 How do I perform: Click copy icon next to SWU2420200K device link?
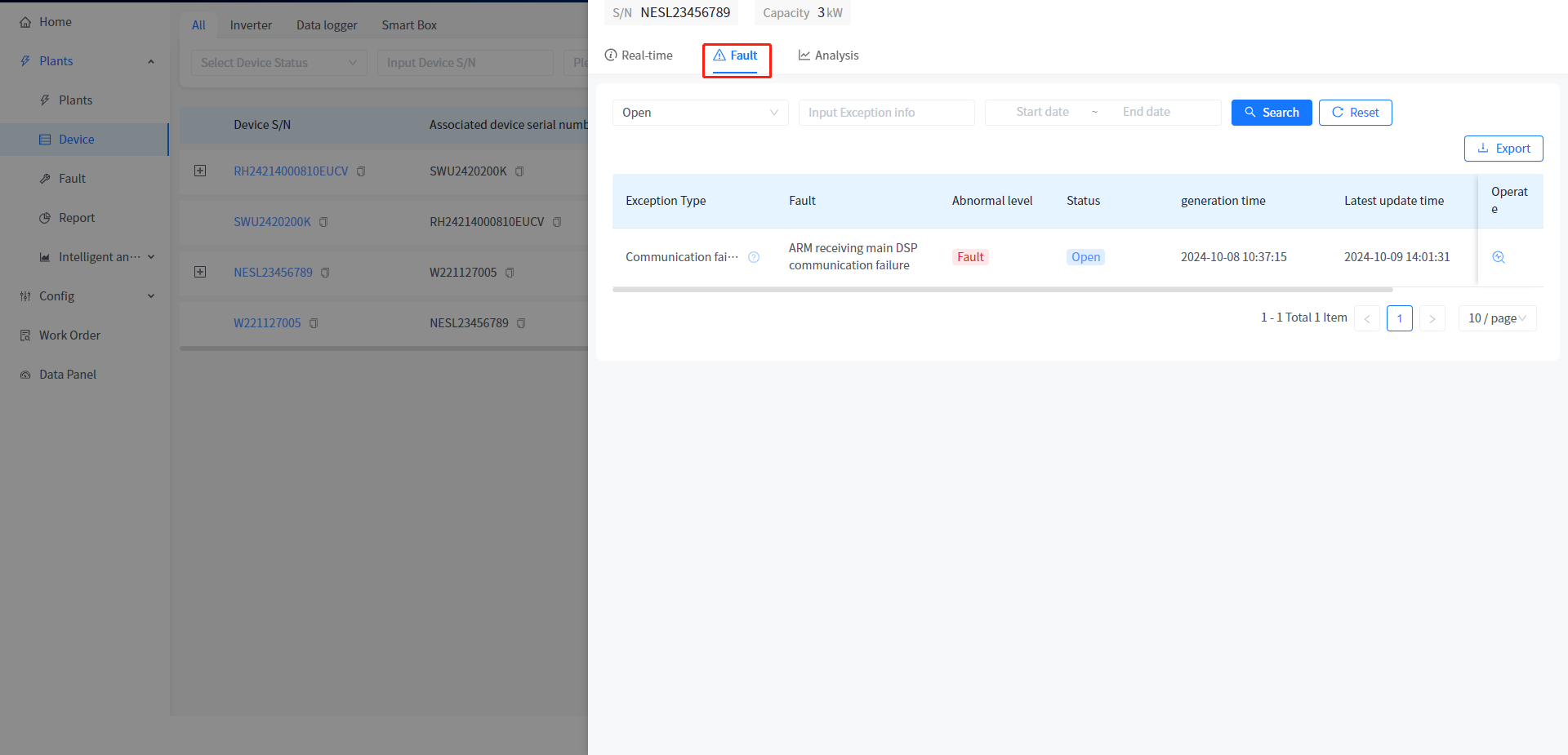tap(323, 222)
